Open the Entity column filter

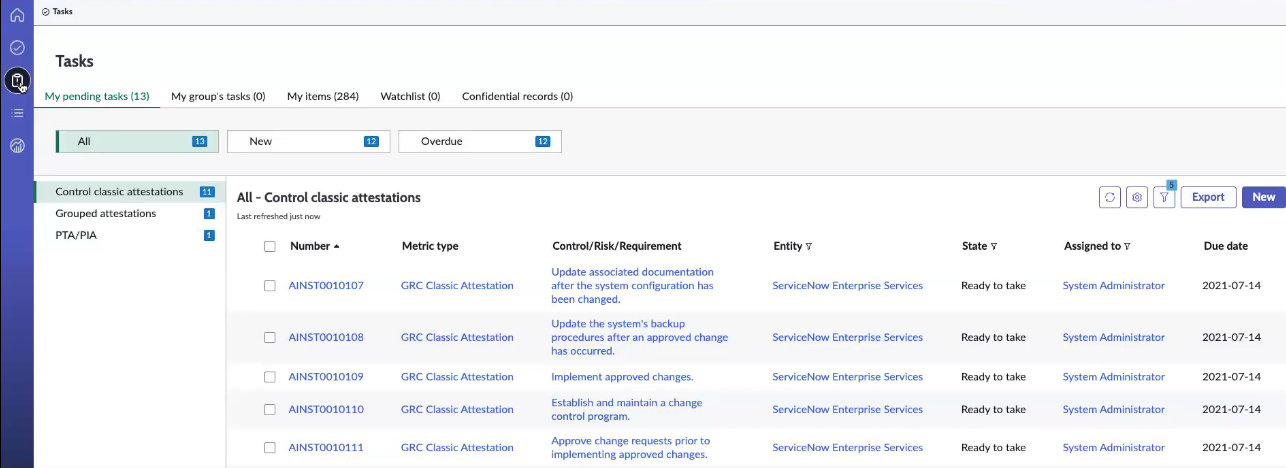(x=809, y=246)
